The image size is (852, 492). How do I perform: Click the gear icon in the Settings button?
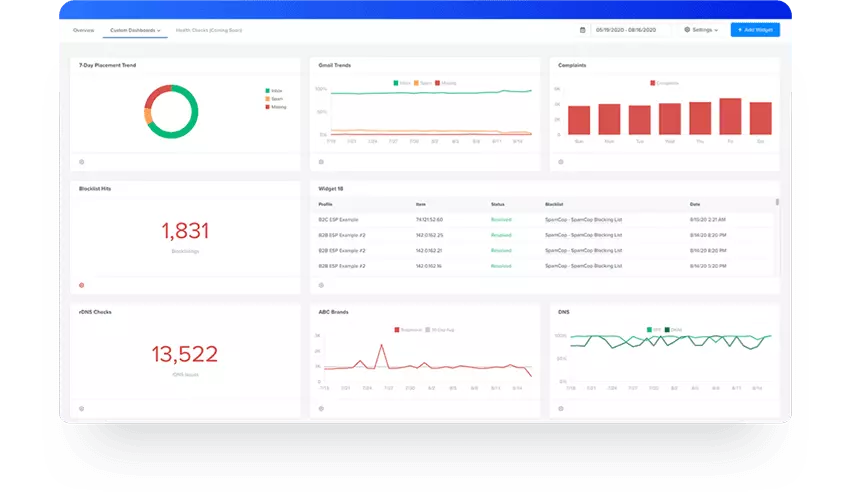coord(687,30)
